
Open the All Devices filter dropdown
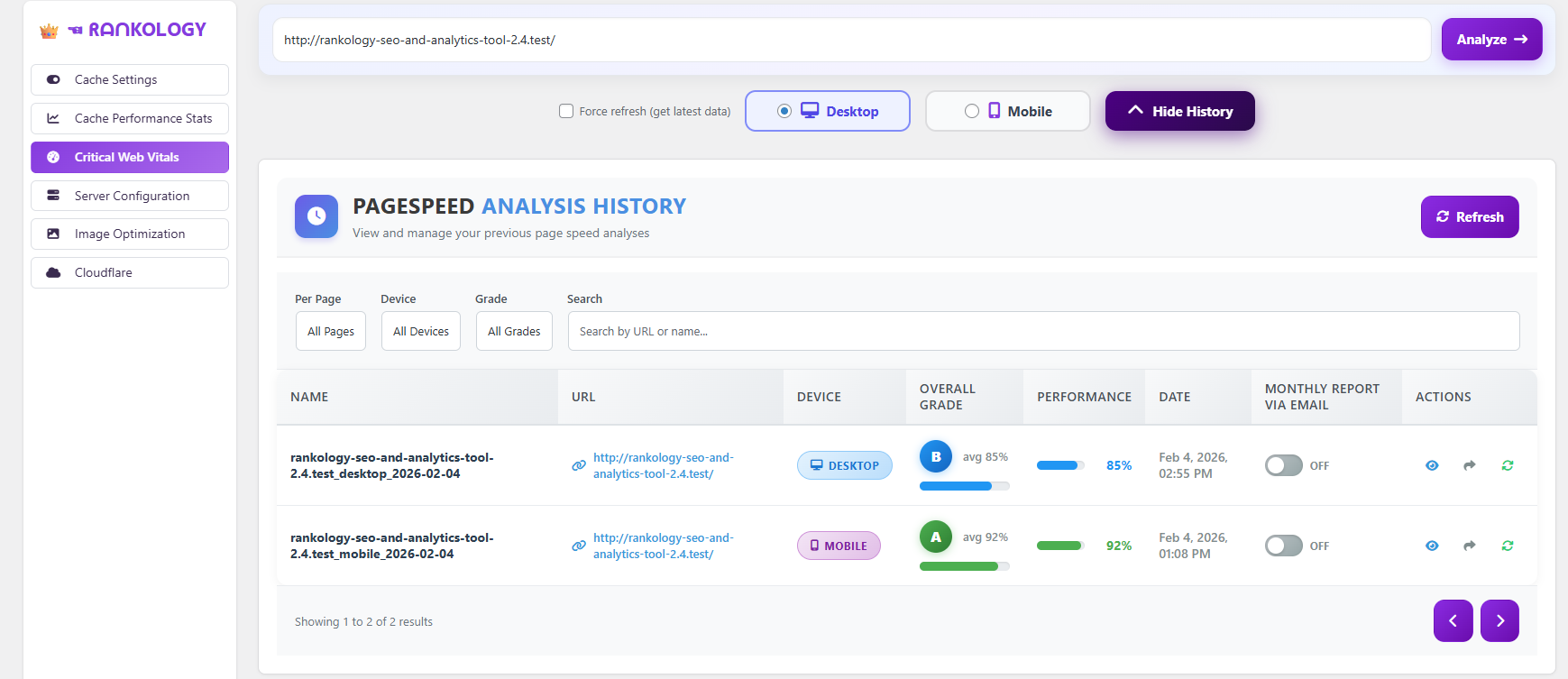point(421,331)
